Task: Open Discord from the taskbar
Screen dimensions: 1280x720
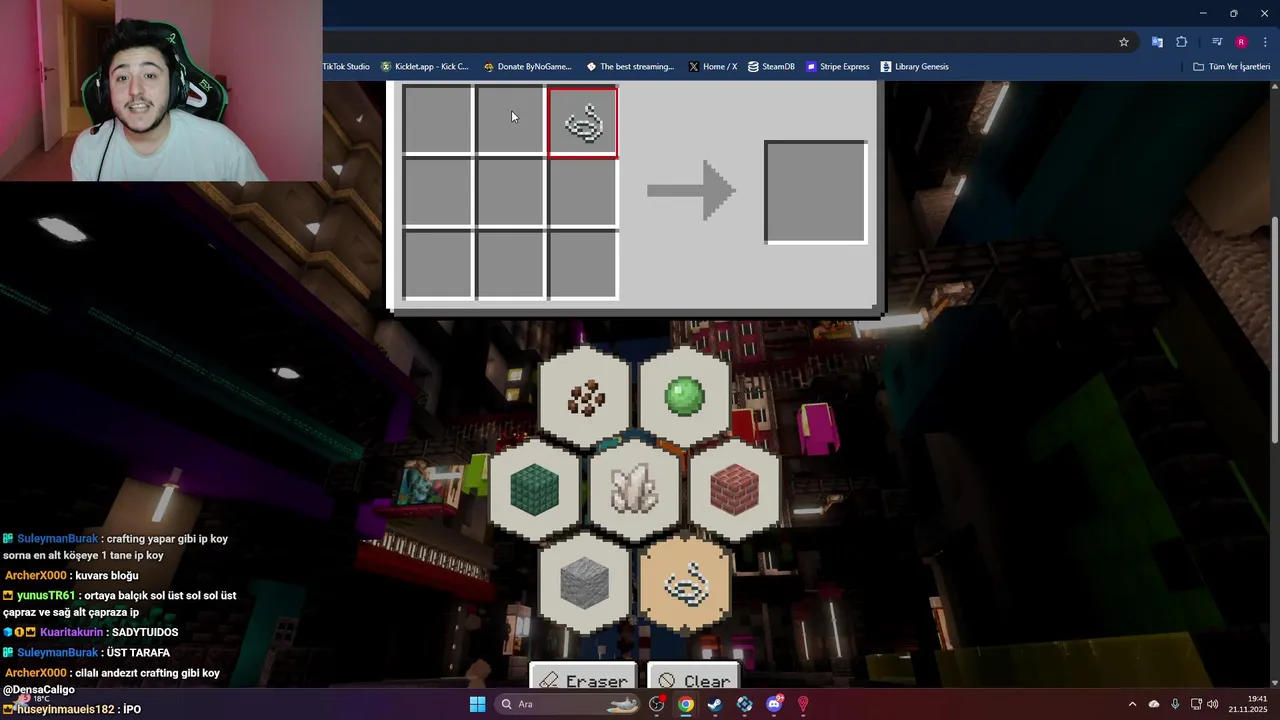Action: [x=774, y=704]
